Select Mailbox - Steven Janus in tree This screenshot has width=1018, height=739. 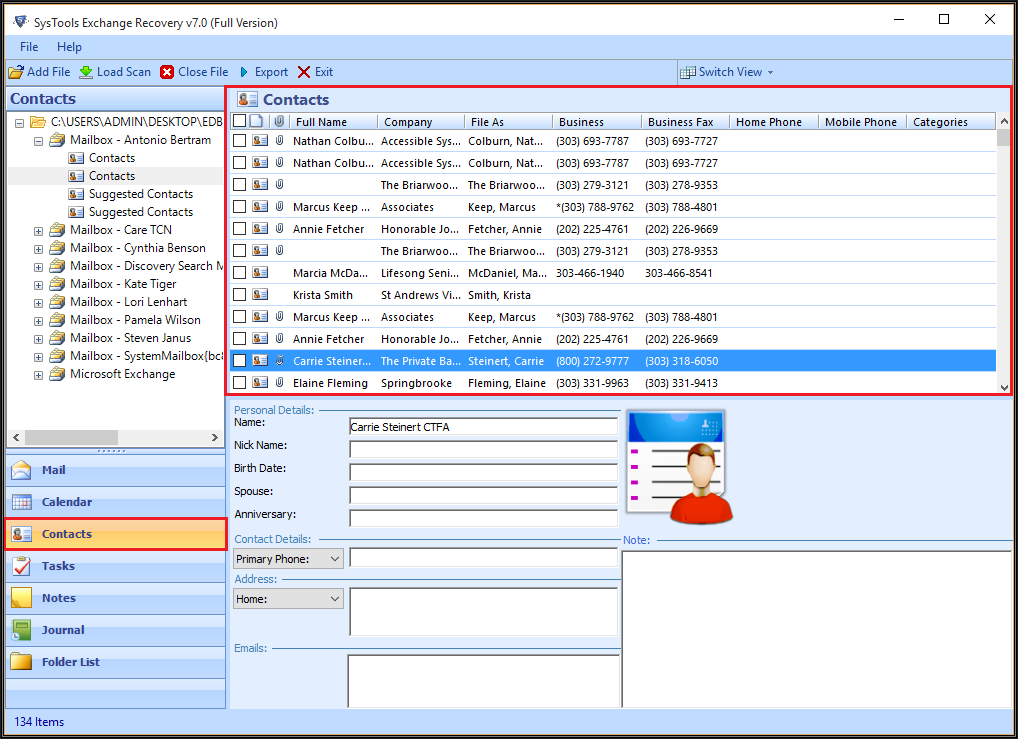[x=130, y=338]
